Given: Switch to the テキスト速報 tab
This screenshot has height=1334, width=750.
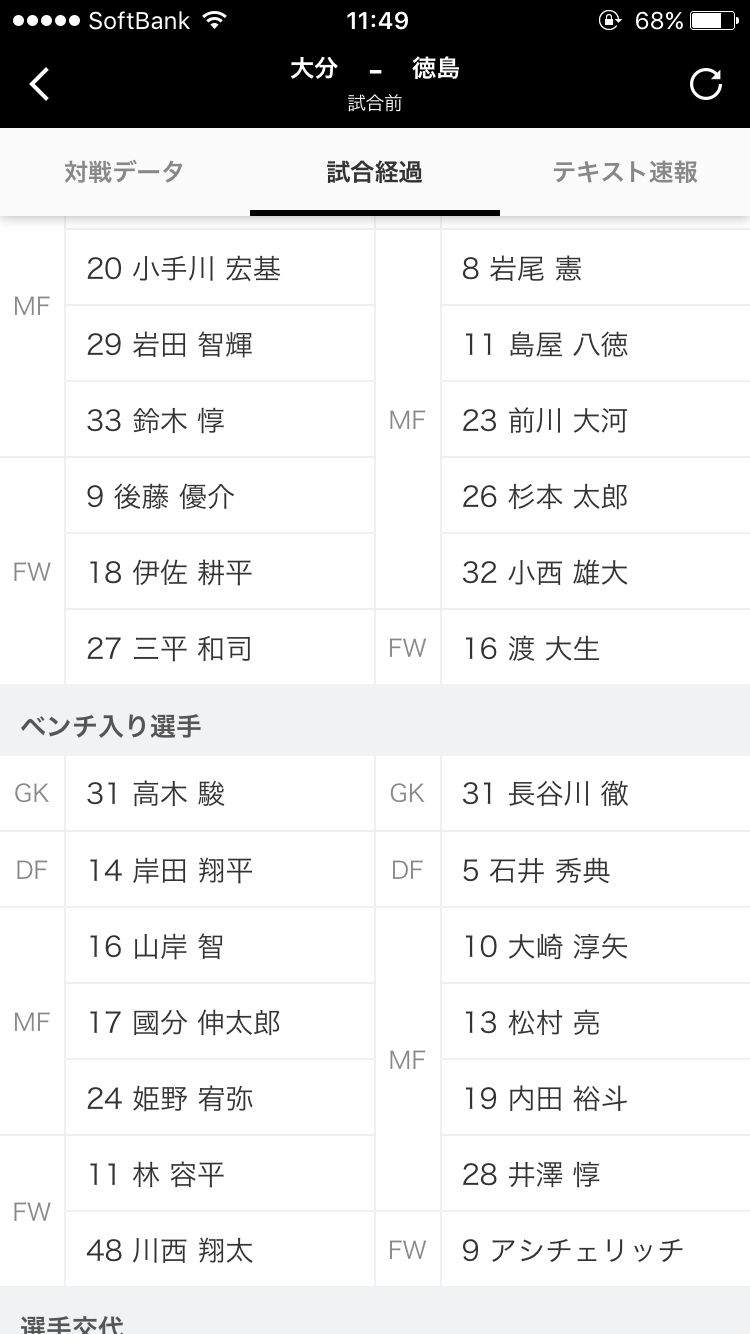Looking at the screenshot, I should click(625, 172).
